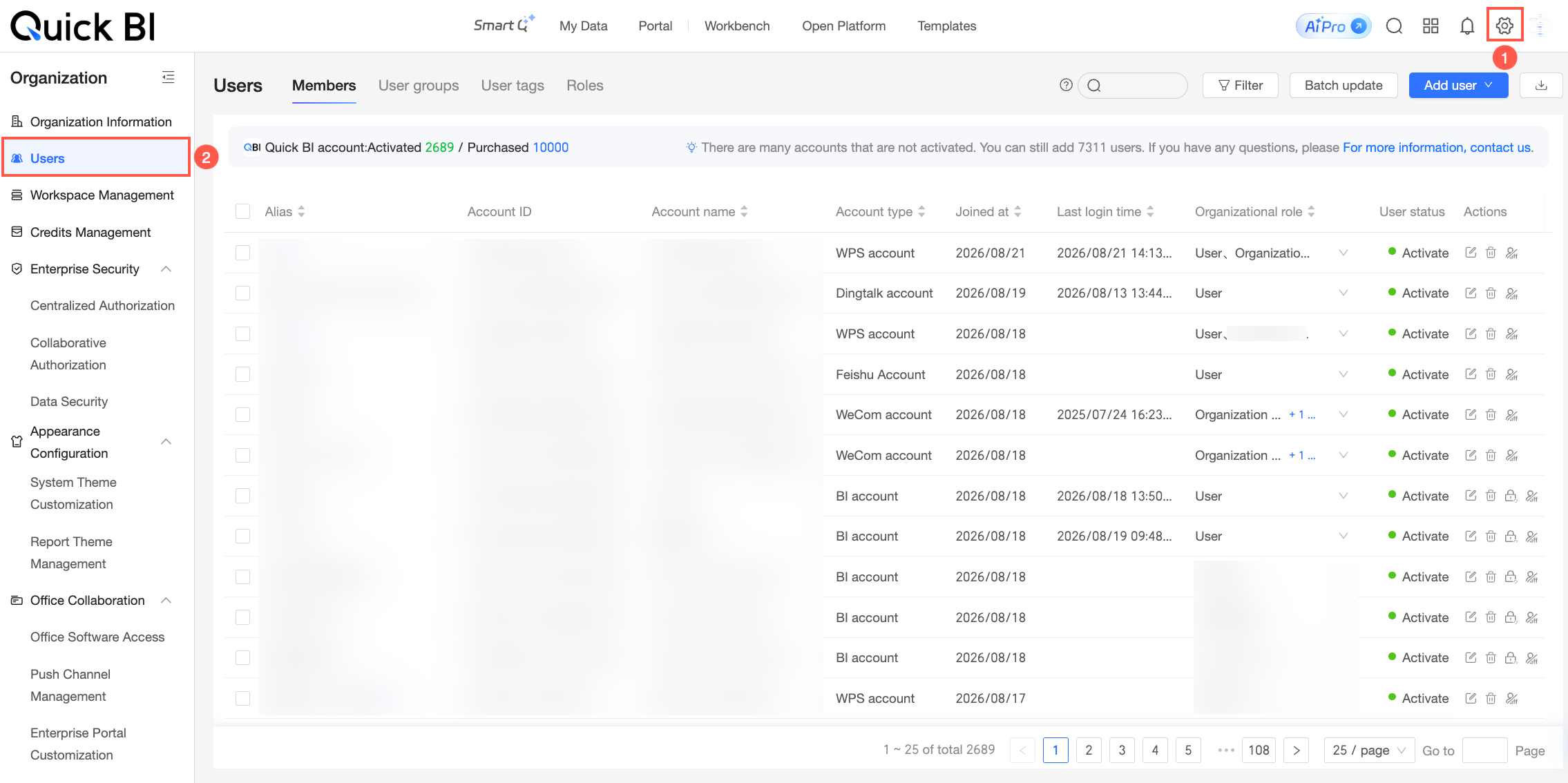This screenshot has height=783, width=1568.
Task: Edit the WPS account joined 2026/08/21
Action: 1471,253
